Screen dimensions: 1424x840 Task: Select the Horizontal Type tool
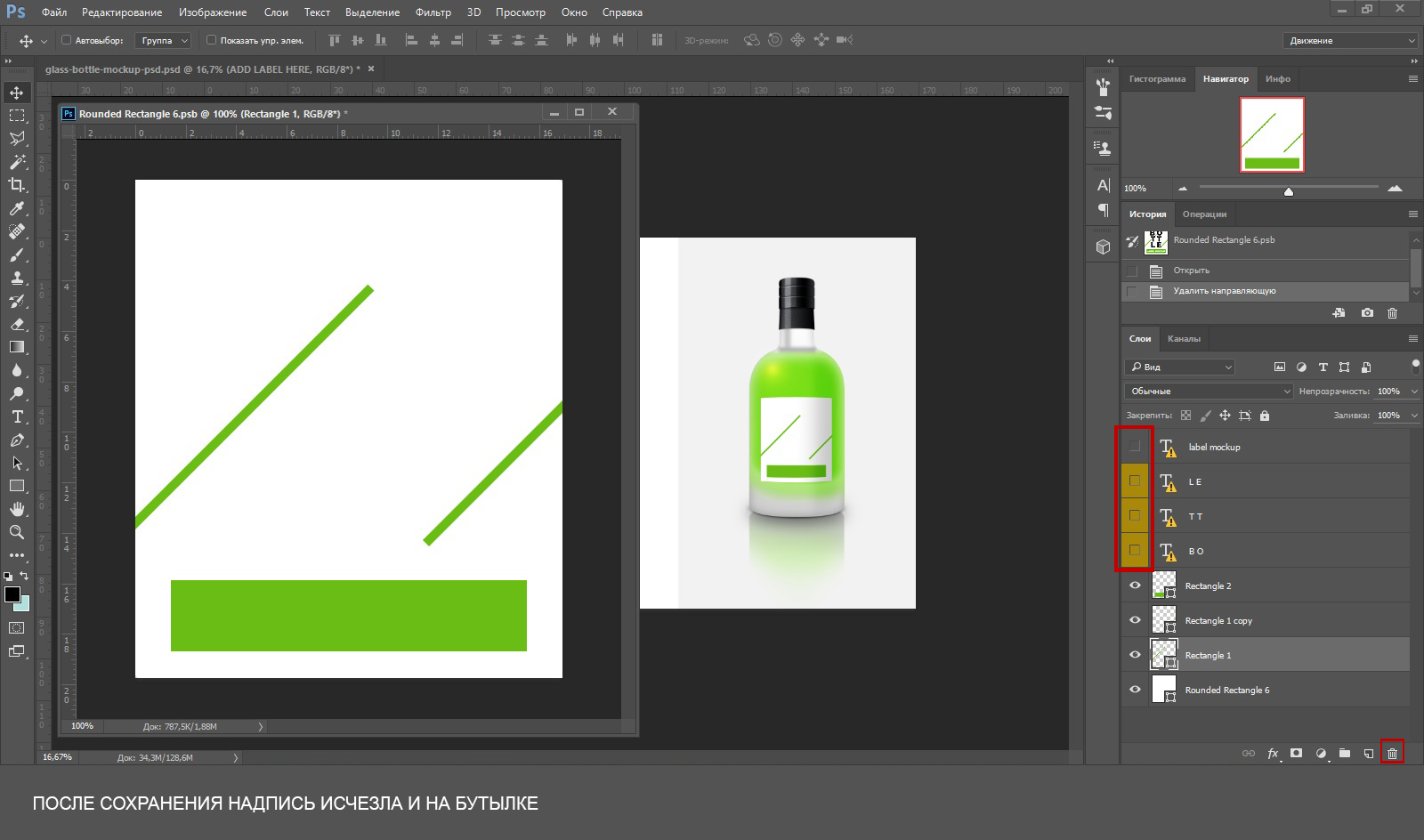(17, 416)
